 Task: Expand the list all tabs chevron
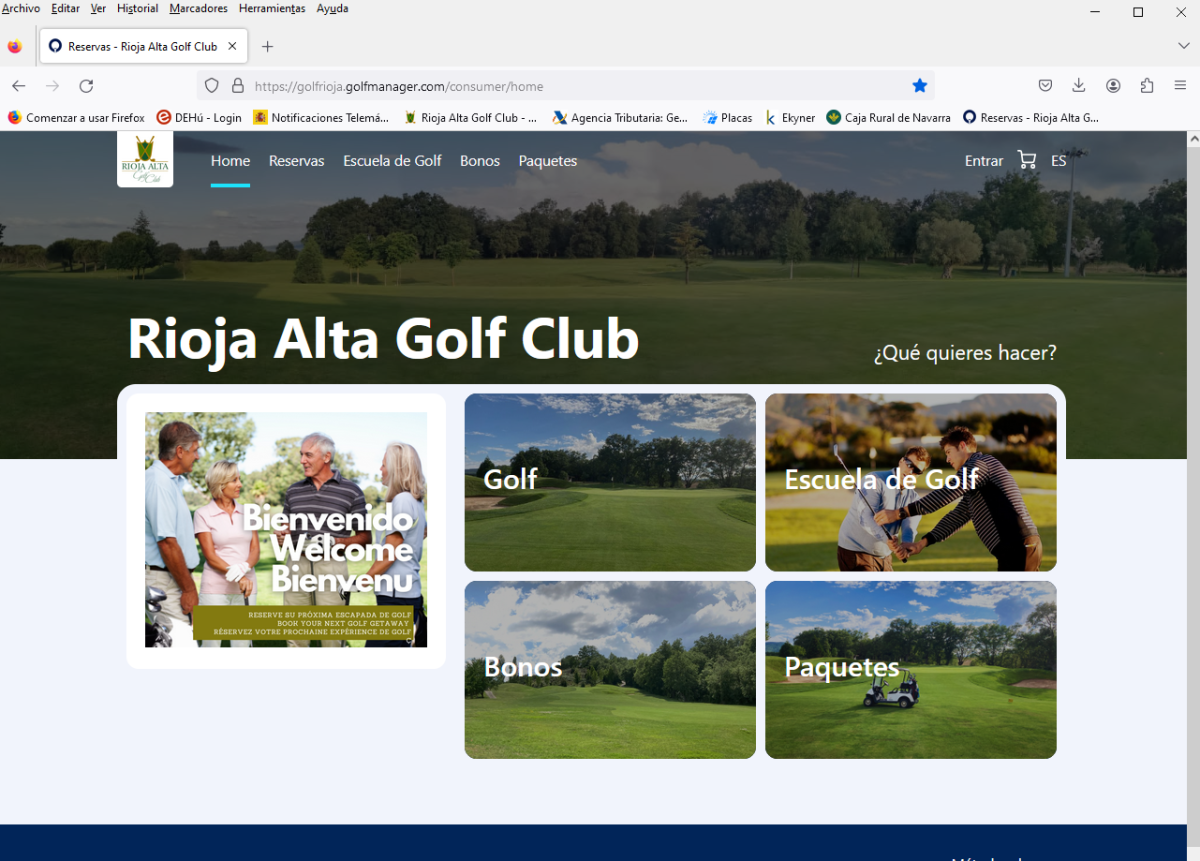1184,46
